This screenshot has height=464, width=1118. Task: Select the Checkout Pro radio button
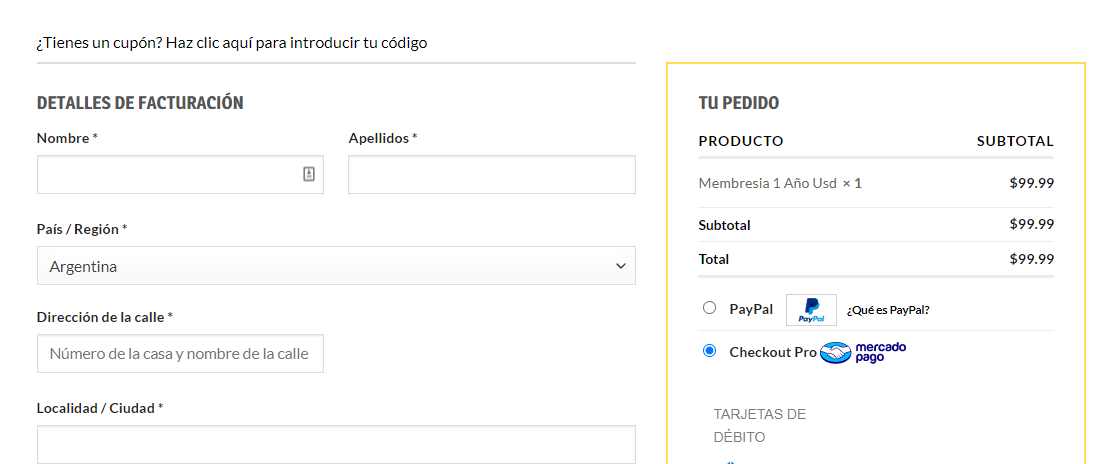[x=709, y=351]
